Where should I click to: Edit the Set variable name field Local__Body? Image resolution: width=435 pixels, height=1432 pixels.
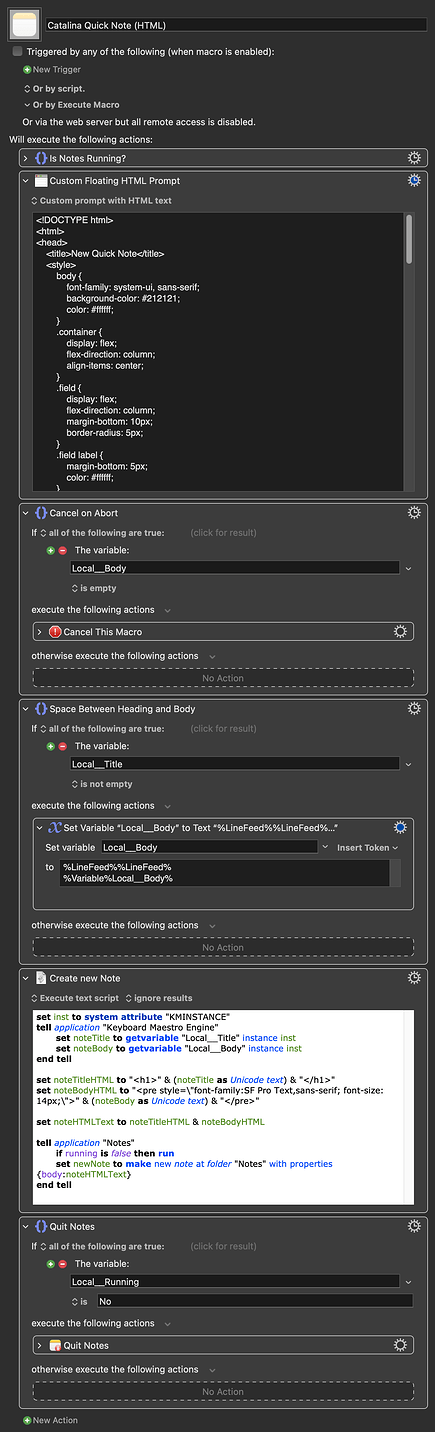(x=209, y=847)
